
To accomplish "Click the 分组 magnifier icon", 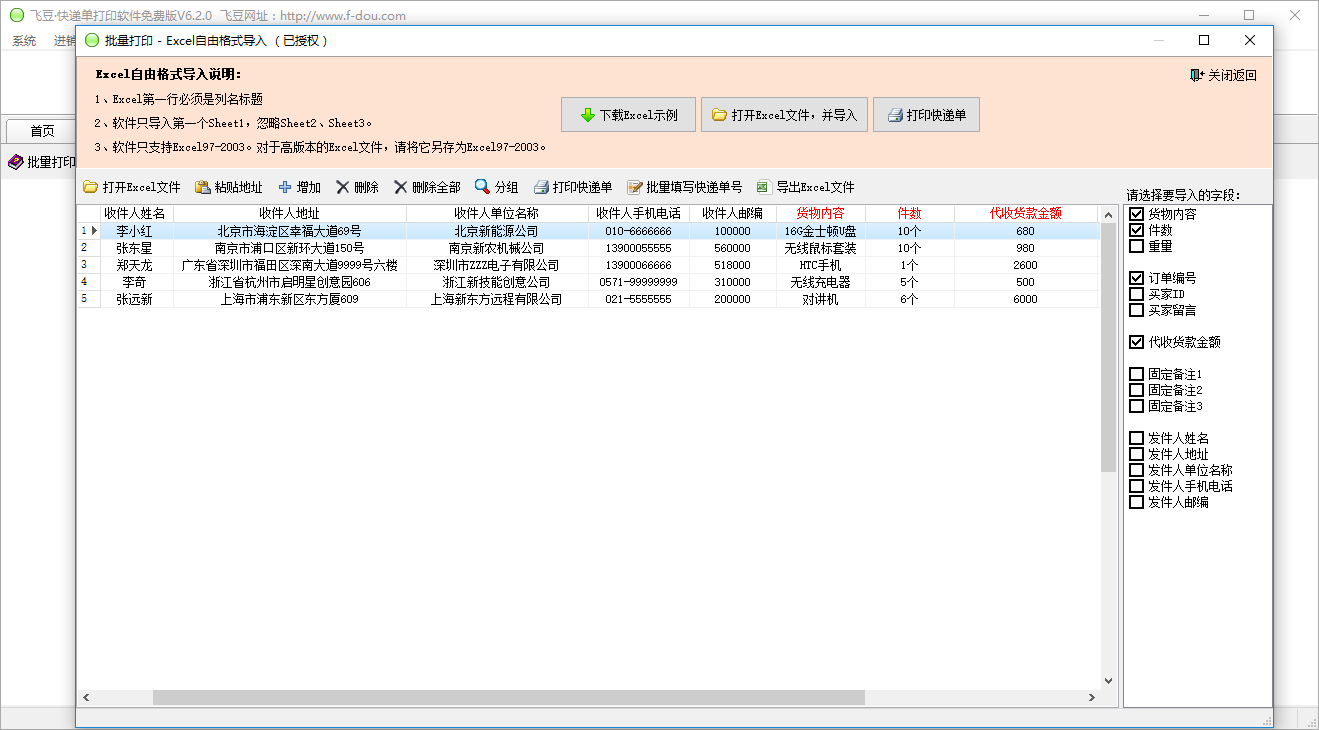I will (482, 187).
